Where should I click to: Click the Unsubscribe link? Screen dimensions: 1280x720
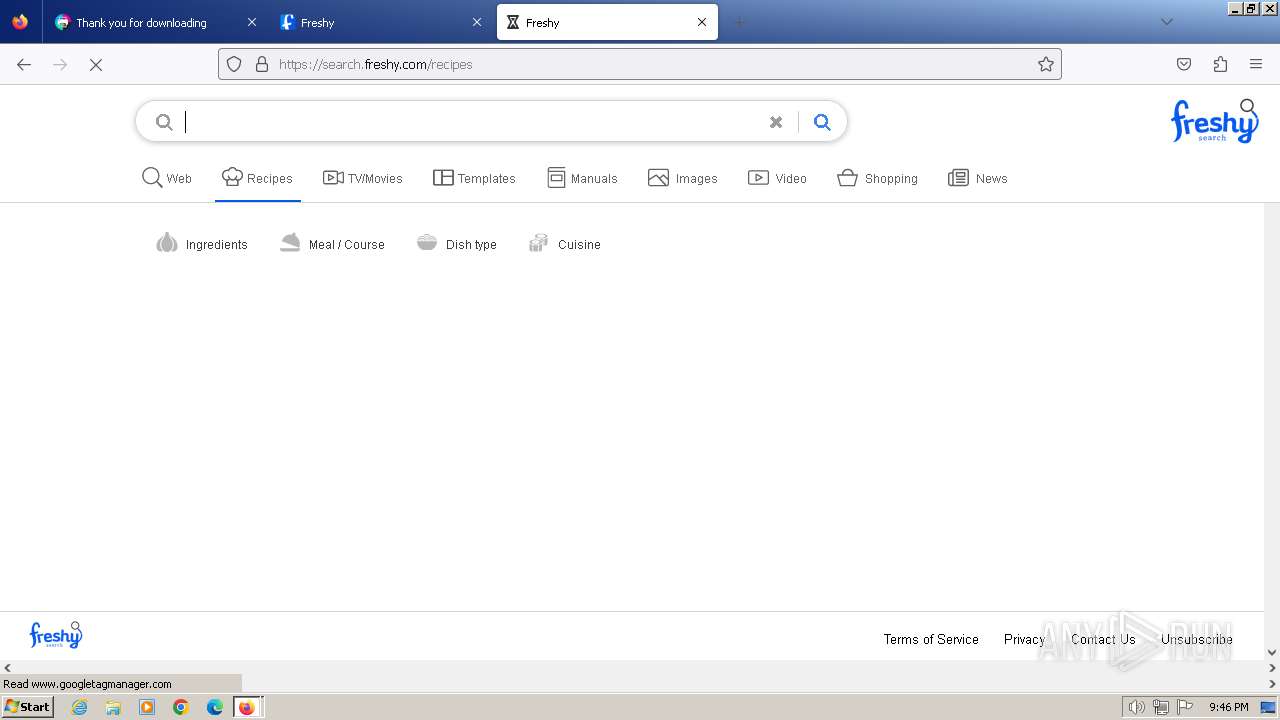[x=1196, y=639]
